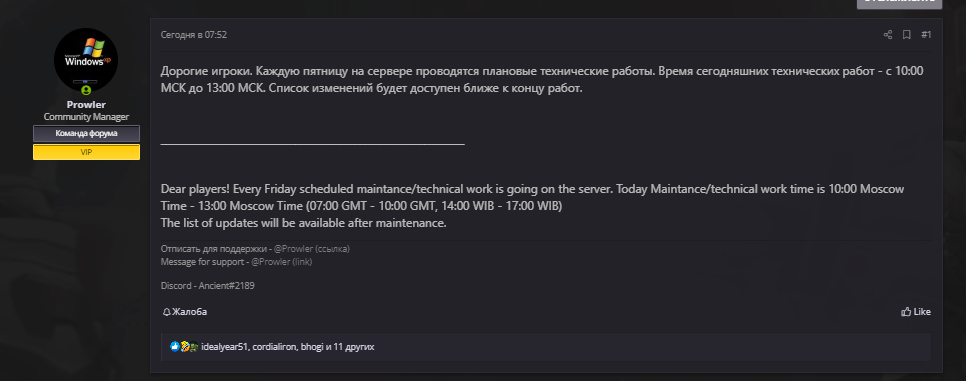Open permalink #1 of the post

(926, 35)
